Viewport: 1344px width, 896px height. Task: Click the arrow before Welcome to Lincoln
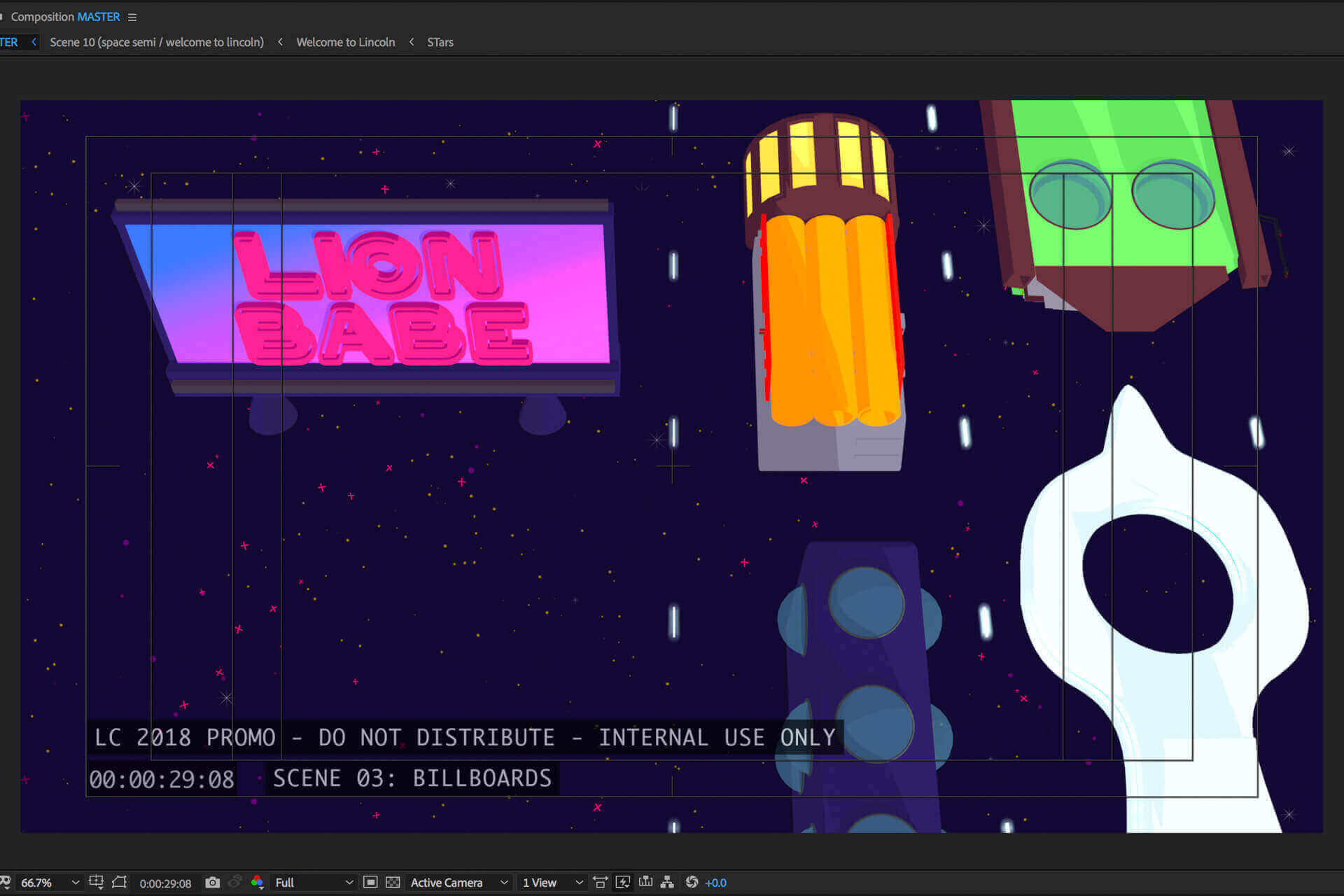click(280, 42)
